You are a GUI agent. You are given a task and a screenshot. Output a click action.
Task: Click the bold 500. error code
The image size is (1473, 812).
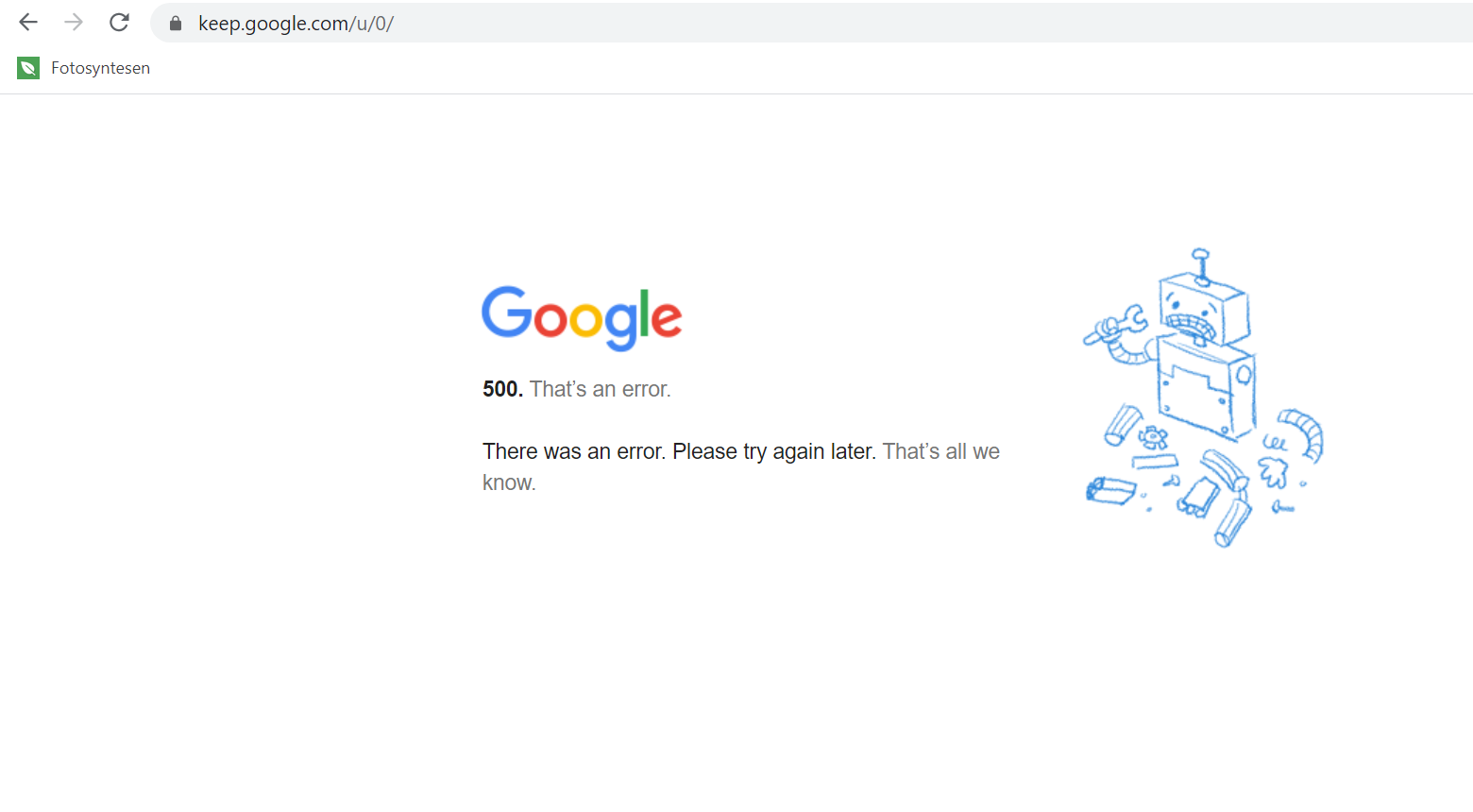pos(502,389)
